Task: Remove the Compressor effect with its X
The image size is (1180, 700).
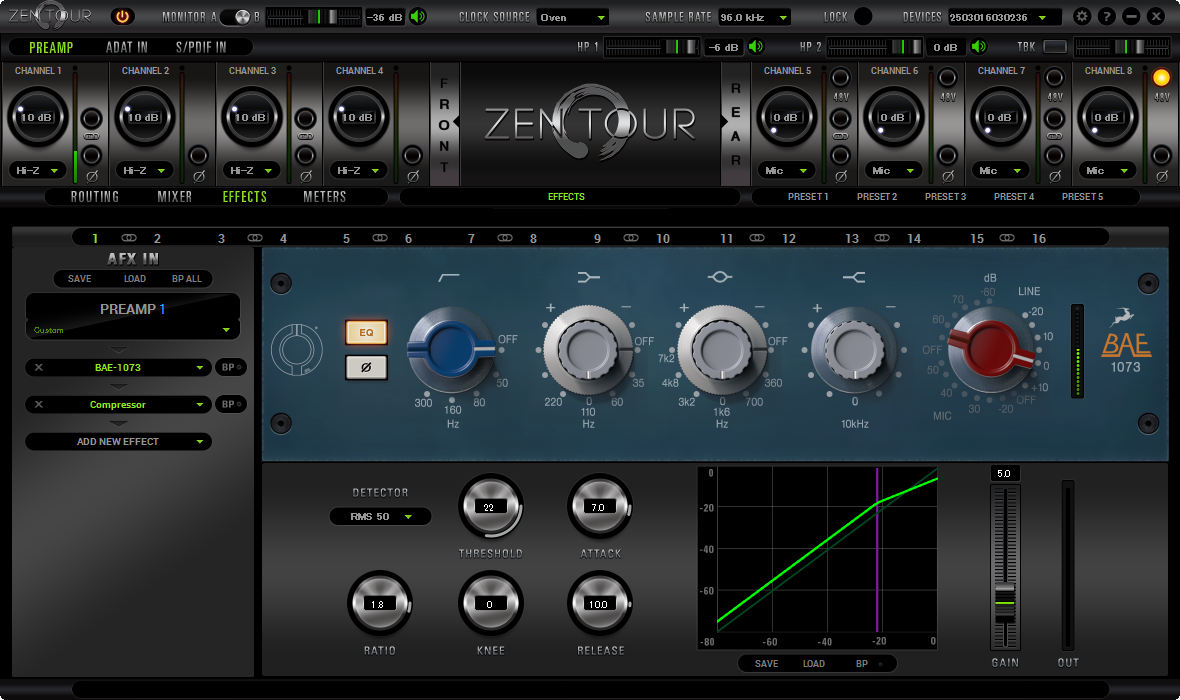Action: (38, 404)
